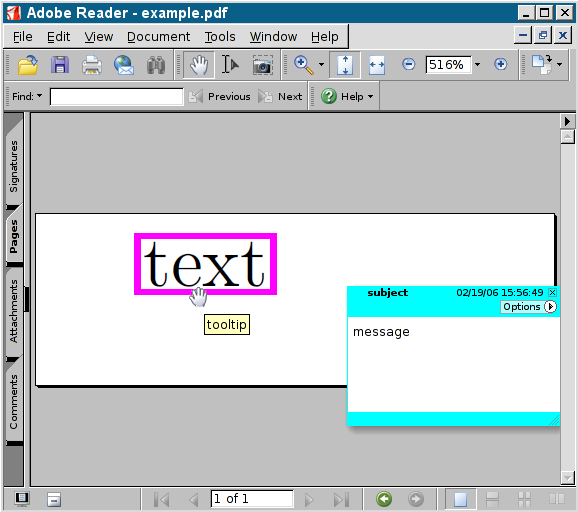Switch to Single Page layout
The height and width of the screenshot is (512, 578).
click(460, 499)
